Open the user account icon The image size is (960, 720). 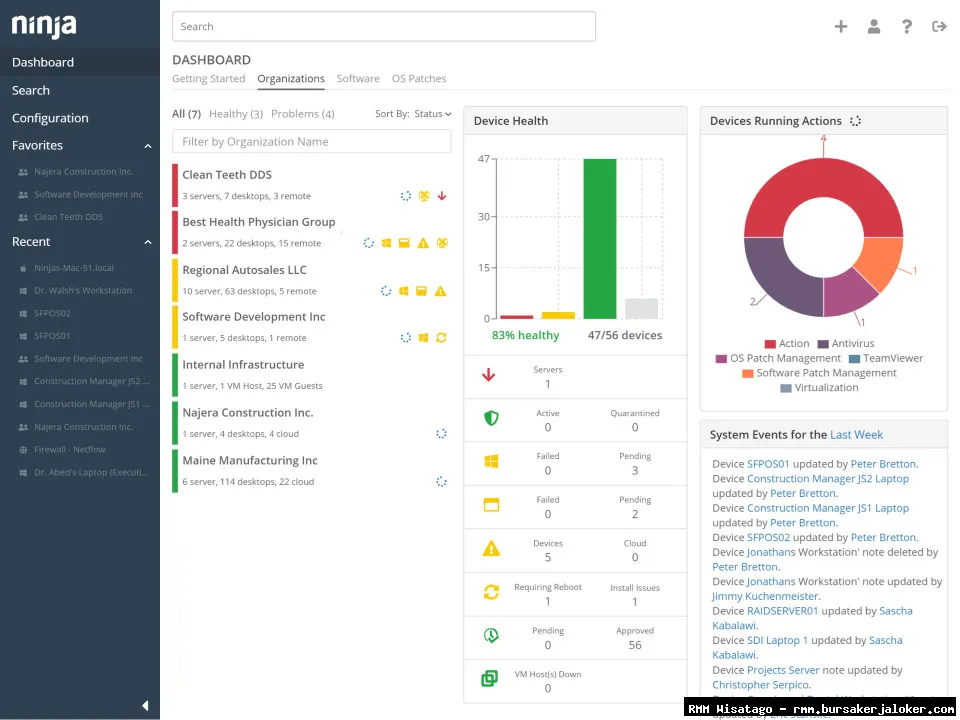[874, 26]
